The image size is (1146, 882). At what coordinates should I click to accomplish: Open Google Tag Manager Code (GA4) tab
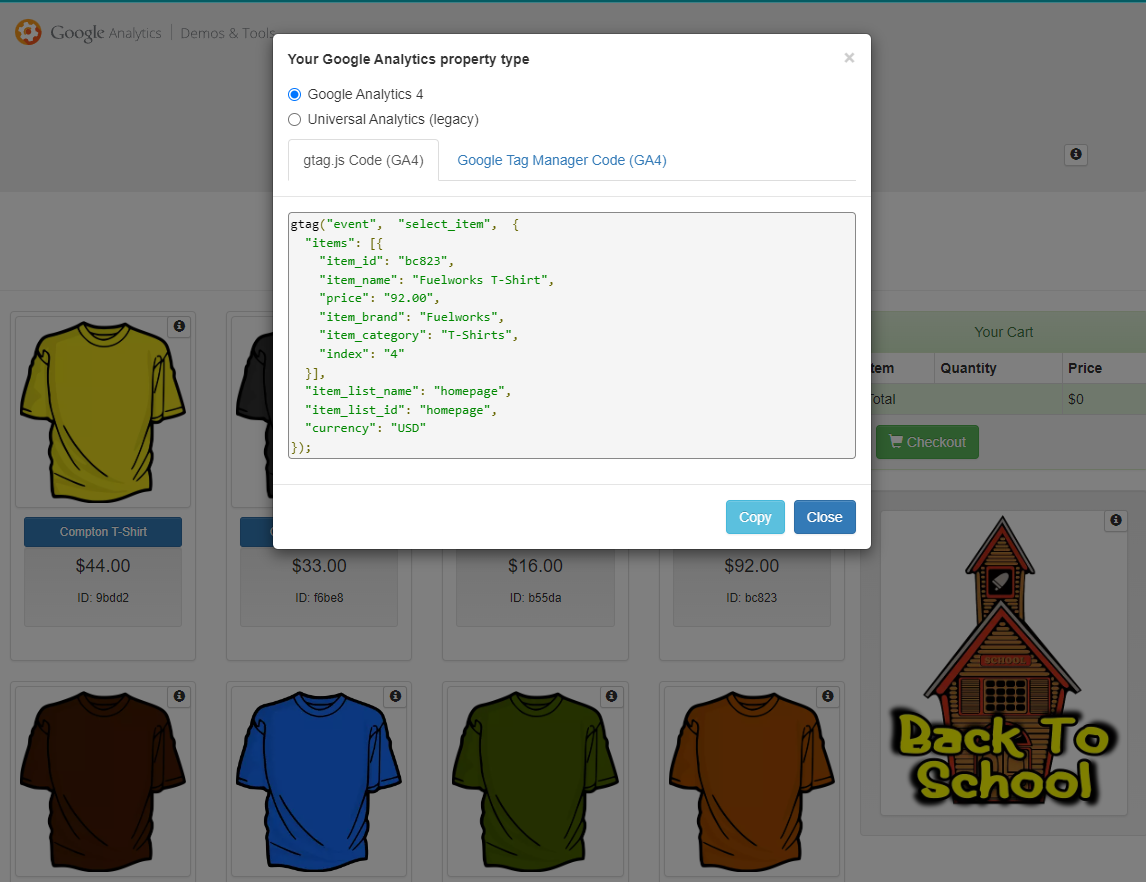[x=561, y=160]
